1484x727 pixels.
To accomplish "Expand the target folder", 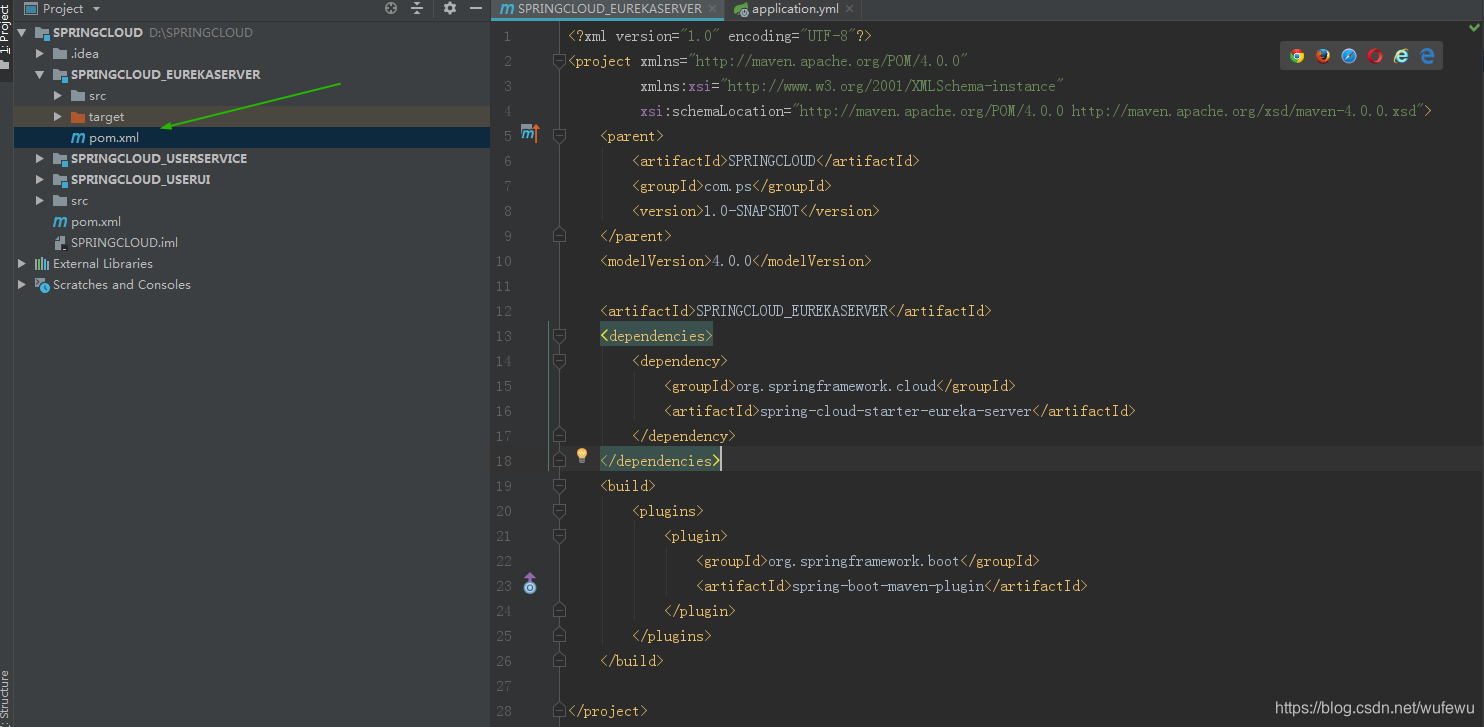I will click(x=58, y=117).
